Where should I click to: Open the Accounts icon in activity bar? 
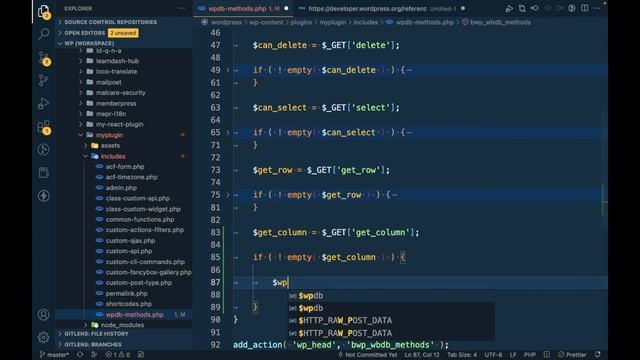pyautogui.click(x=43, y=315)
